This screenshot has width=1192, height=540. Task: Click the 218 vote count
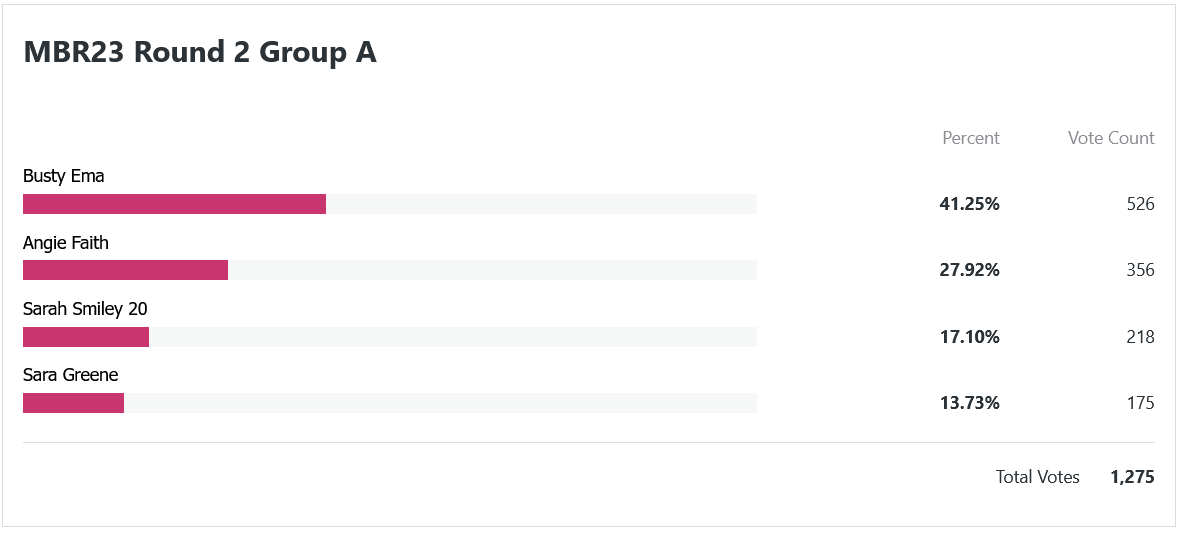pos(1140,337)
